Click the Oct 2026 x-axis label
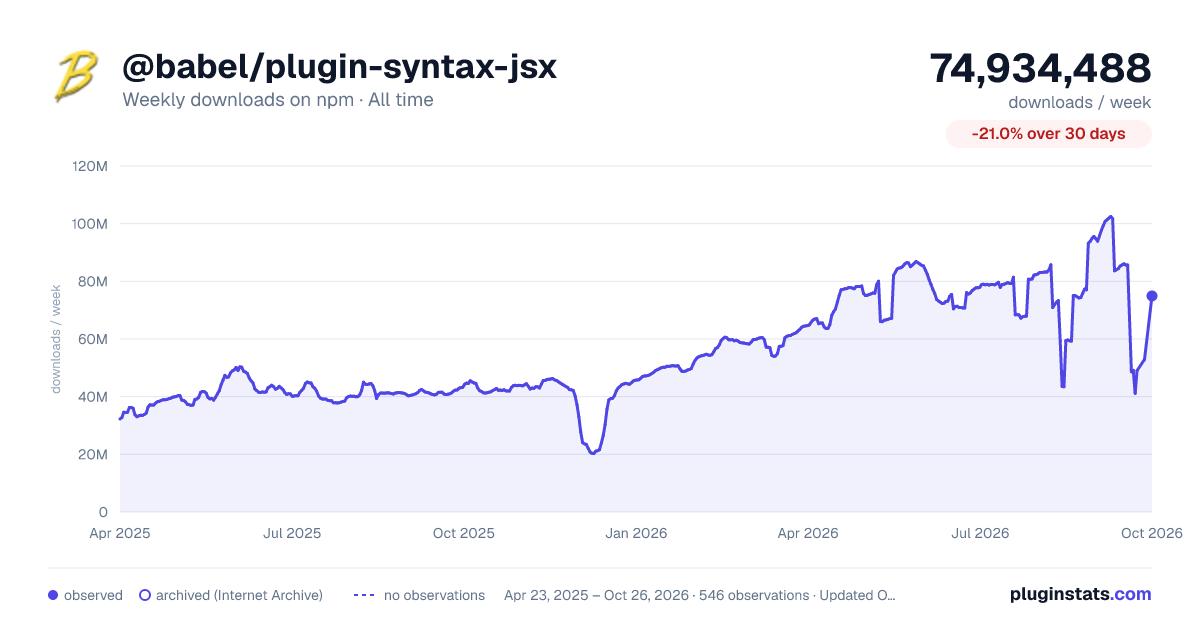The image size is (1200, 630). point(1152,533)
